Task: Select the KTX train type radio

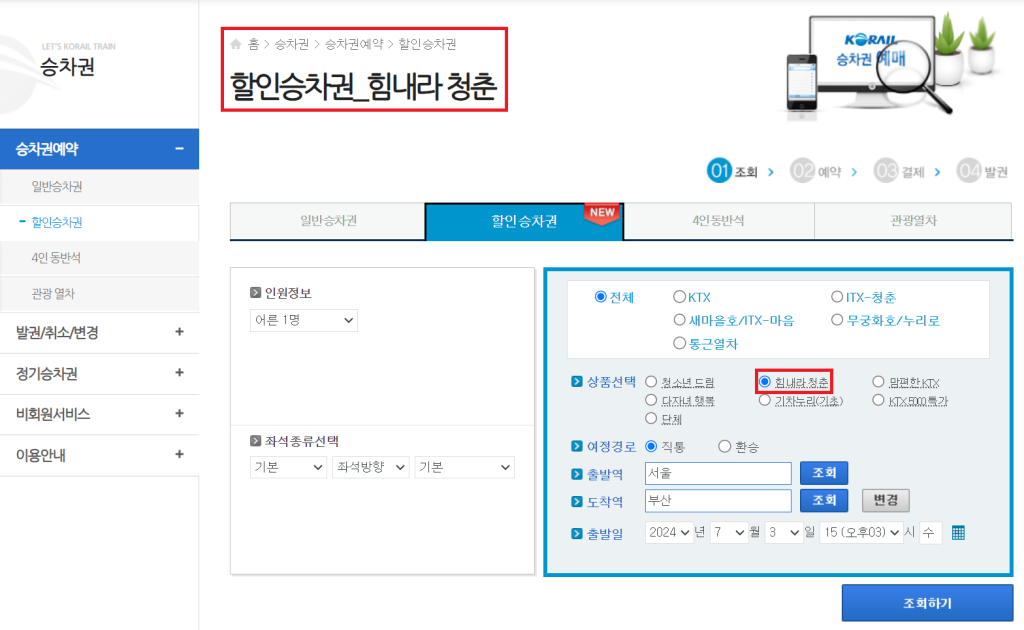Action: point(679,297)
